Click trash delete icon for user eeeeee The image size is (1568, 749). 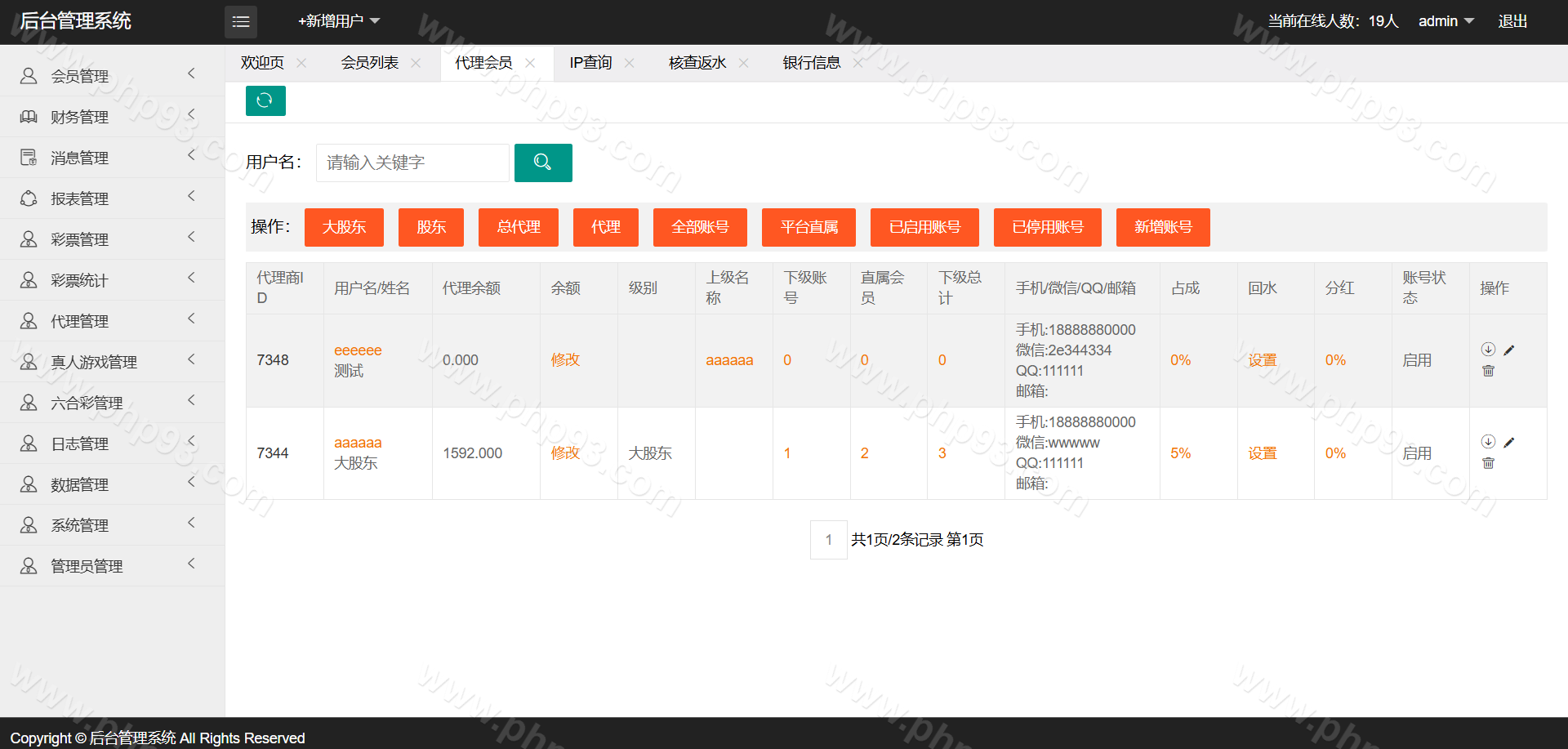(1488, 371)
